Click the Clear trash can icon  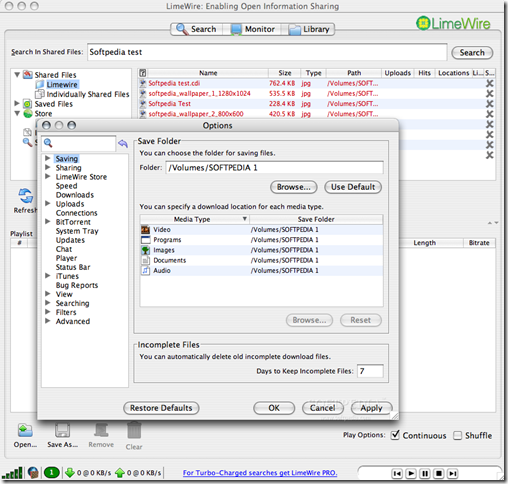134,430
